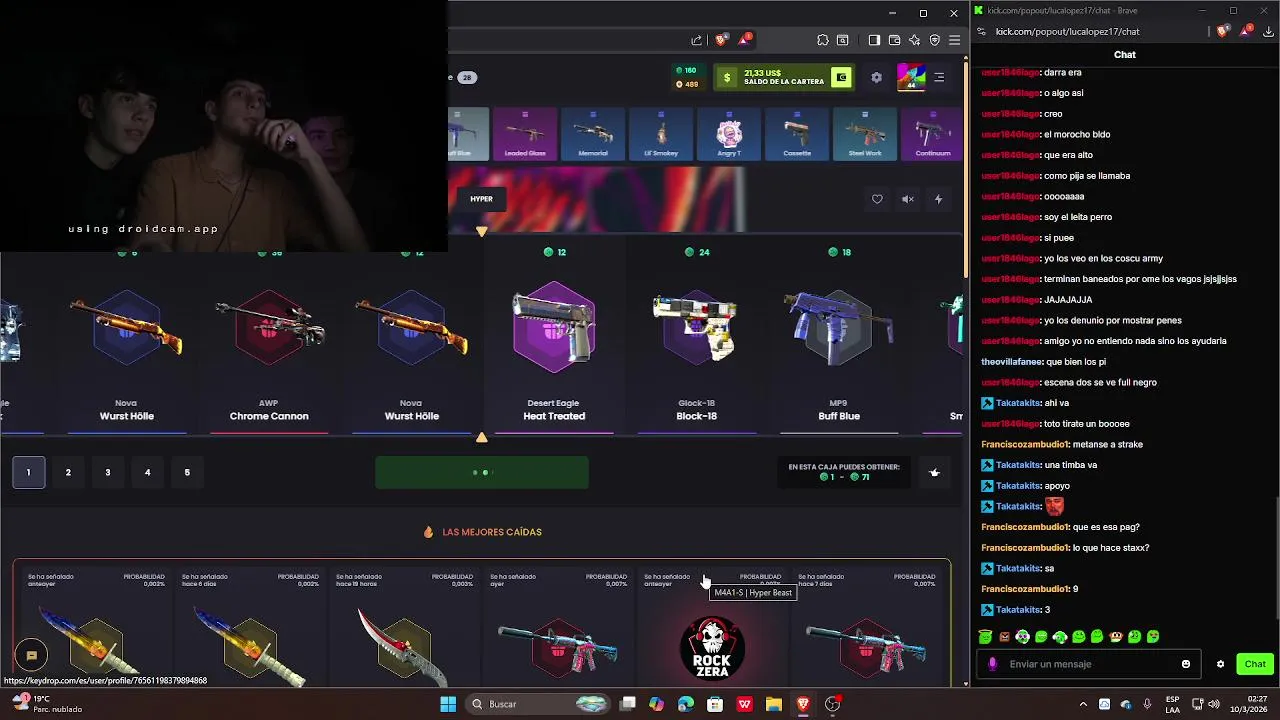Open the emoji picker smiley icon
This screenshot has width=1280, height=720.
click(x=1186, y=664)
